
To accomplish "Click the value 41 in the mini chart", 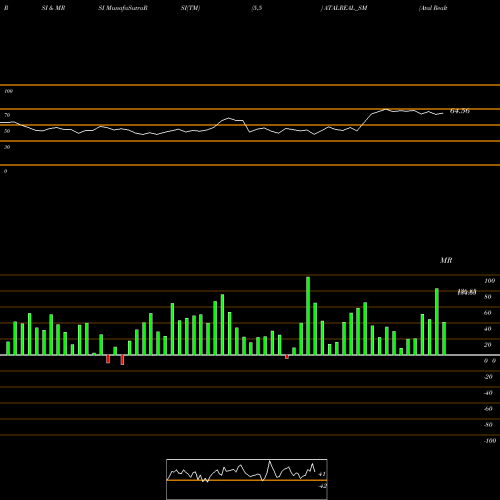I will [322, 474].
